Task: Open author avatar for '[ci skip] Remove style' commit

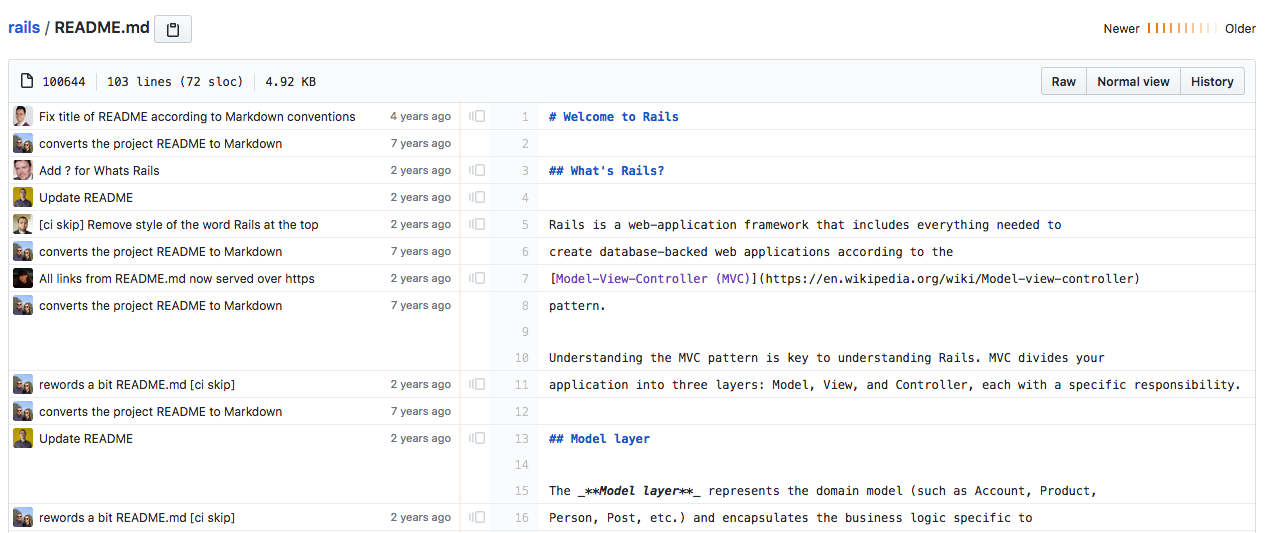Action: click(x=22, y=224)
